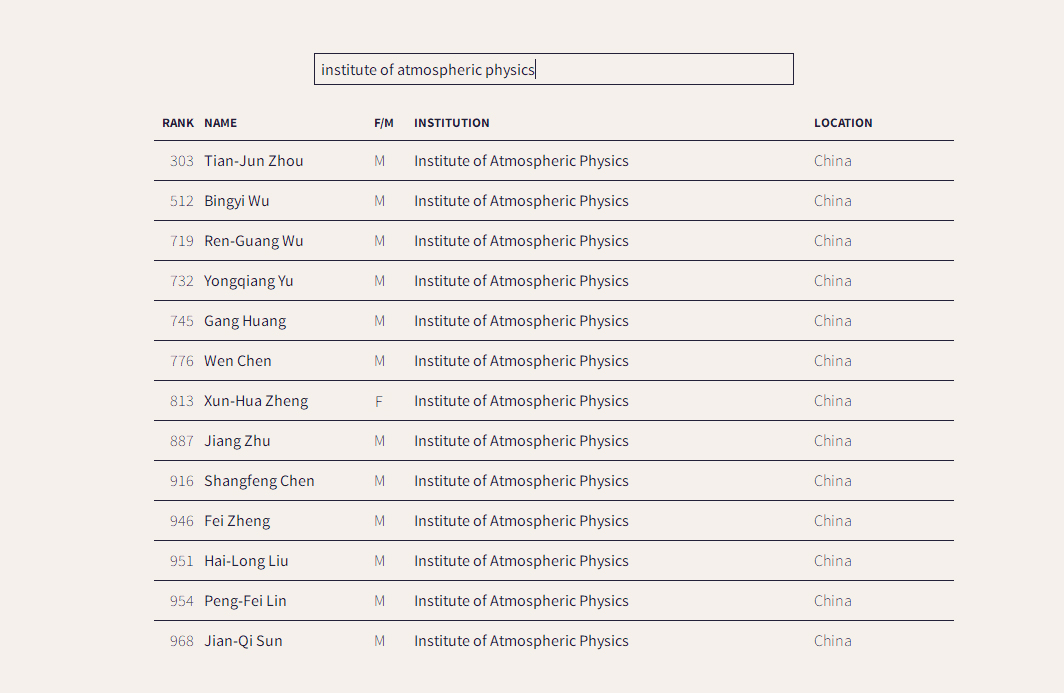Sort by the LOCATION column header

[843, 123]
